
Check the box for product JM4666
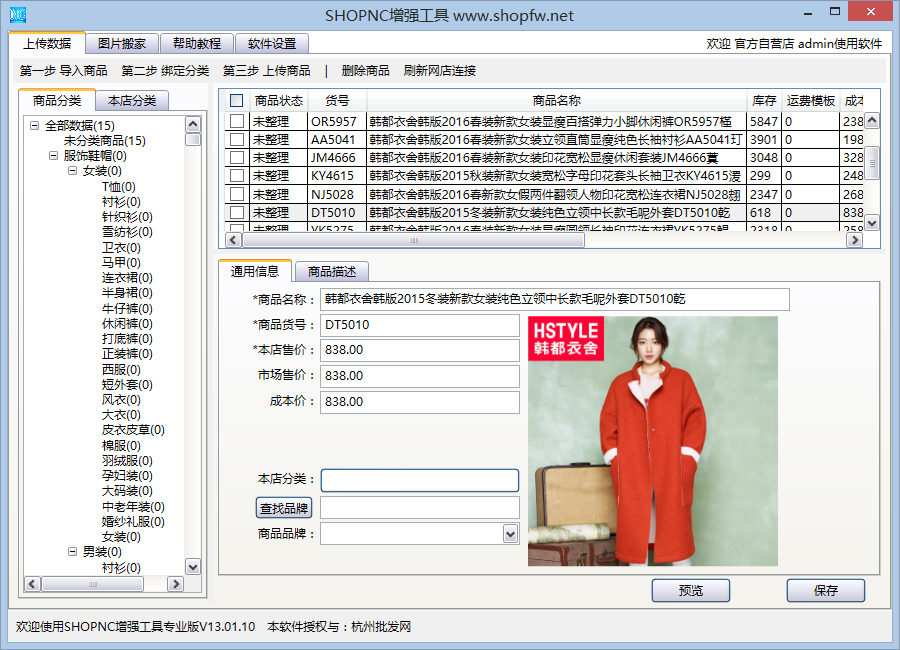[236, 157]
